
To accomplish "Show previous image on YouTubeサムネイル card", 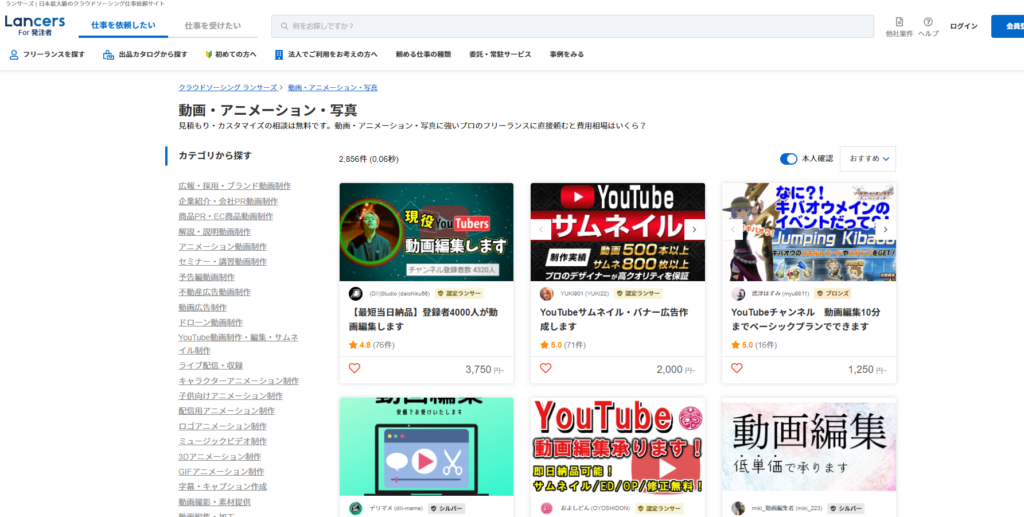I will tap(541, 230).
